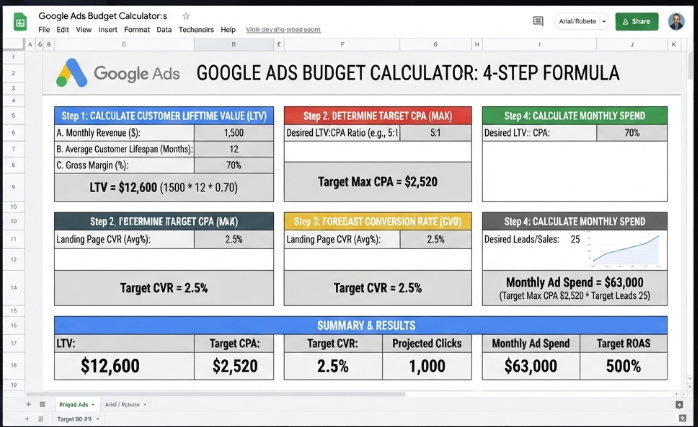698x427 pixels.
Task: Open the comment history icon
Action: pos(538,21)
